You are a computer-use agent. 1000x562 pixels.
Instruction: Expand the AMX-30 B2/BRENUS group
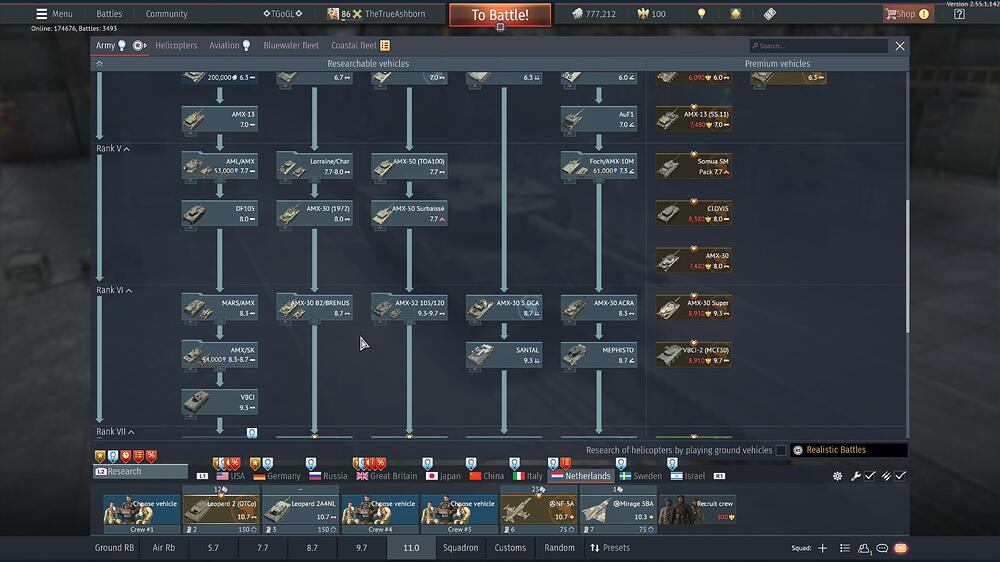[314, 308]
